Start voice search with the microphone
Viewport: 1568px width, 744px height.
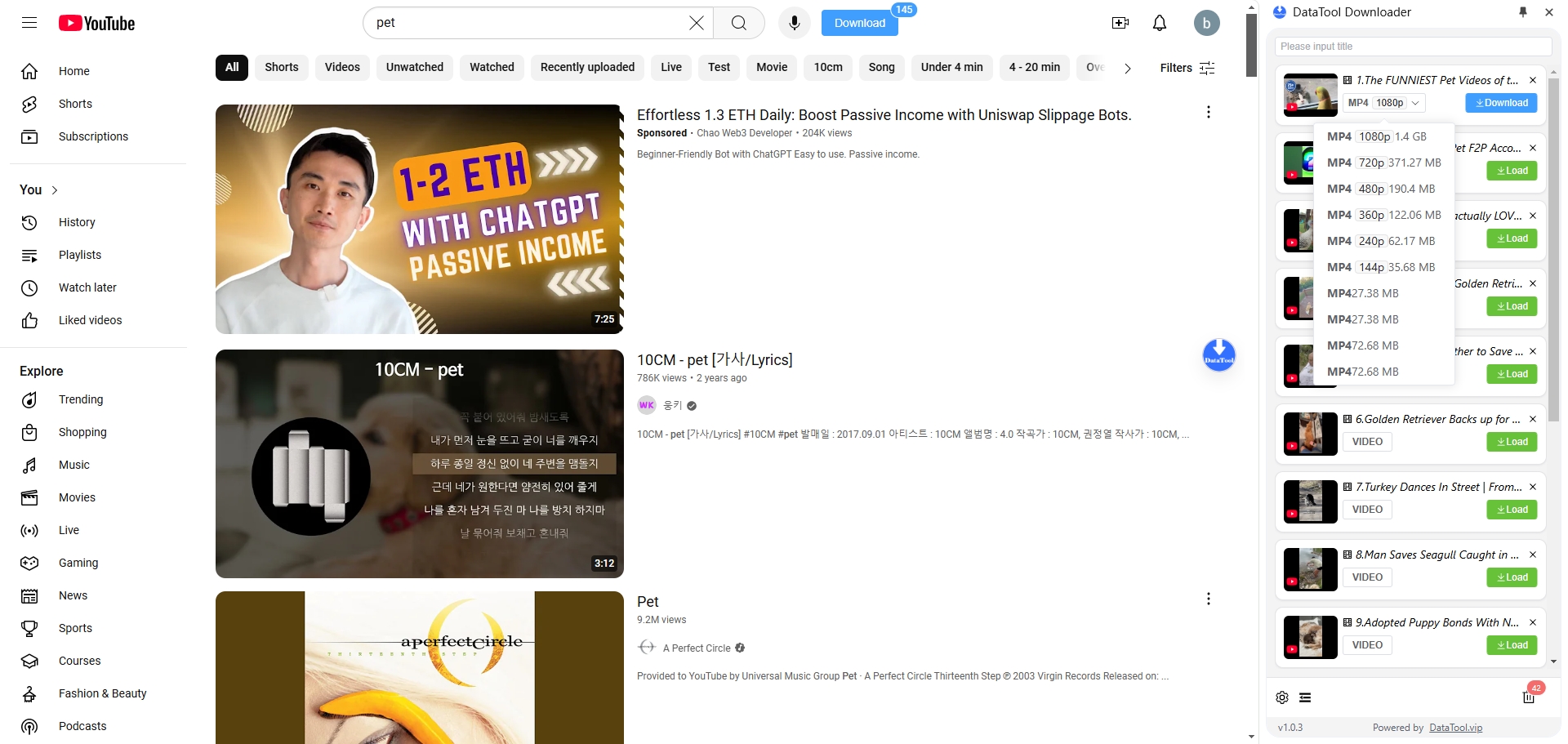pos(794,23)
